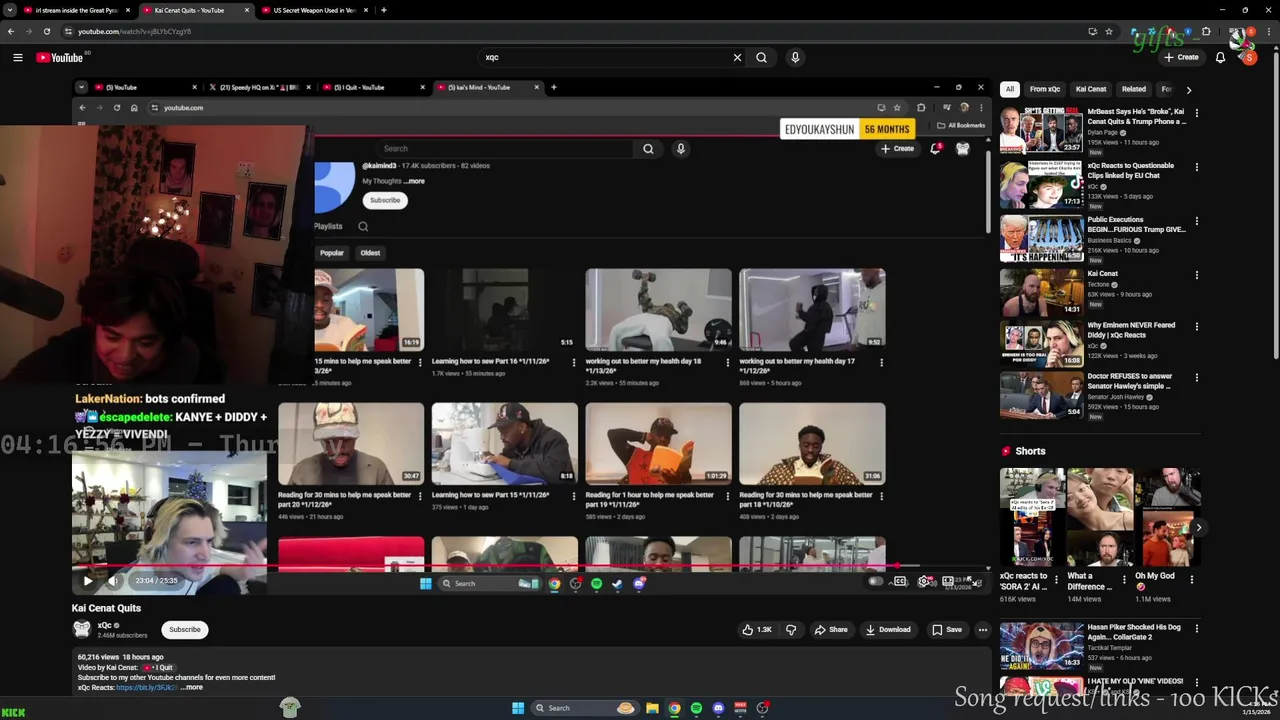Open xQc channel avatar below the video

[x=81, y=629]
